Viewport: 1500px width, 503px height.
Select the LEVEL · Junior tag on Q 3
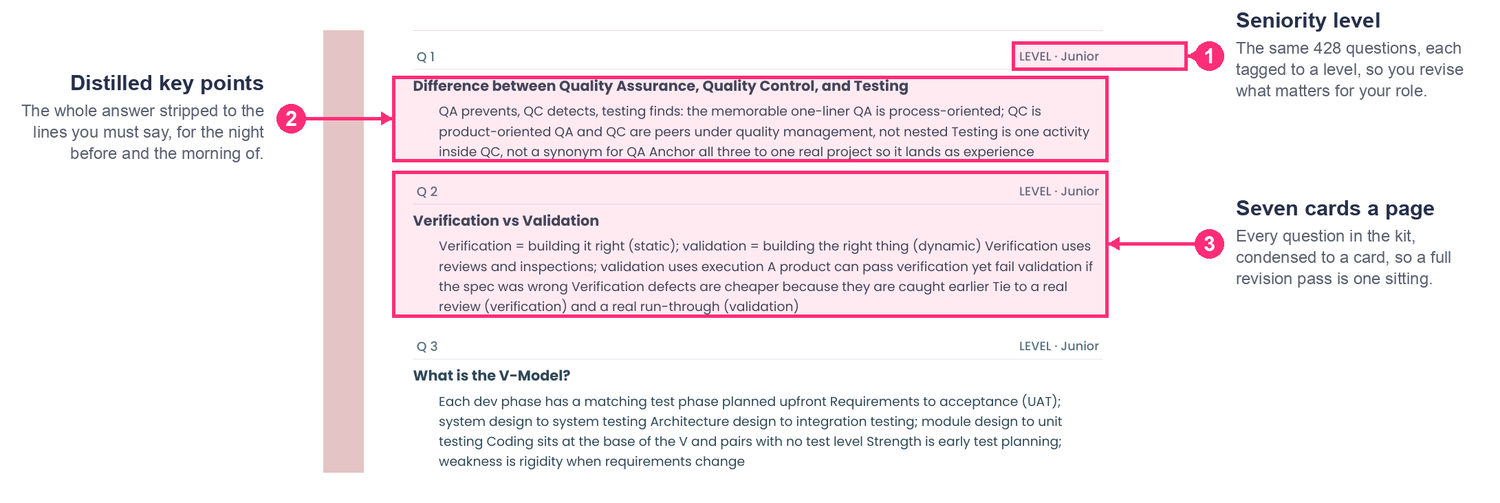point(1059,346)
